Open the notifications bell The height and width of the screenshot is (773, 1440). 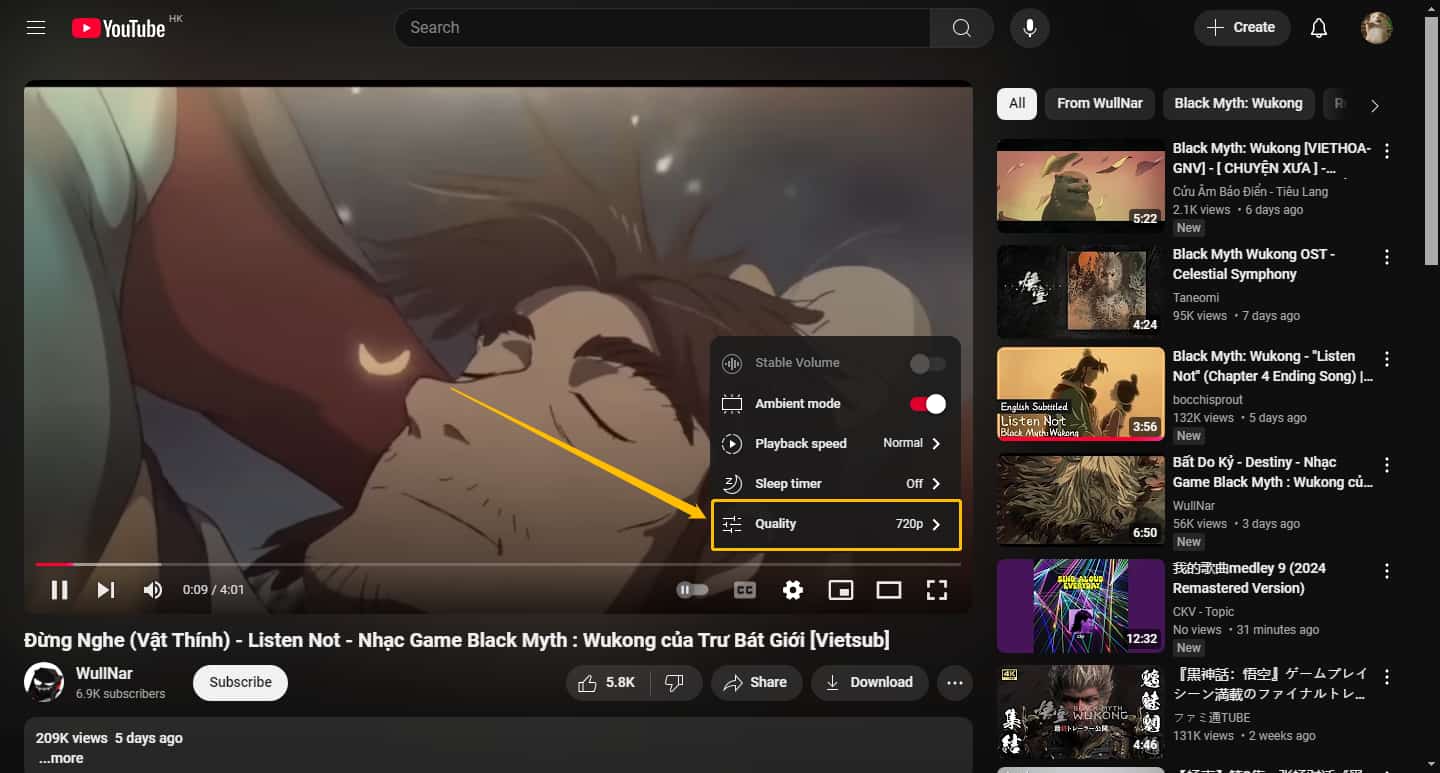(1319, 28)
